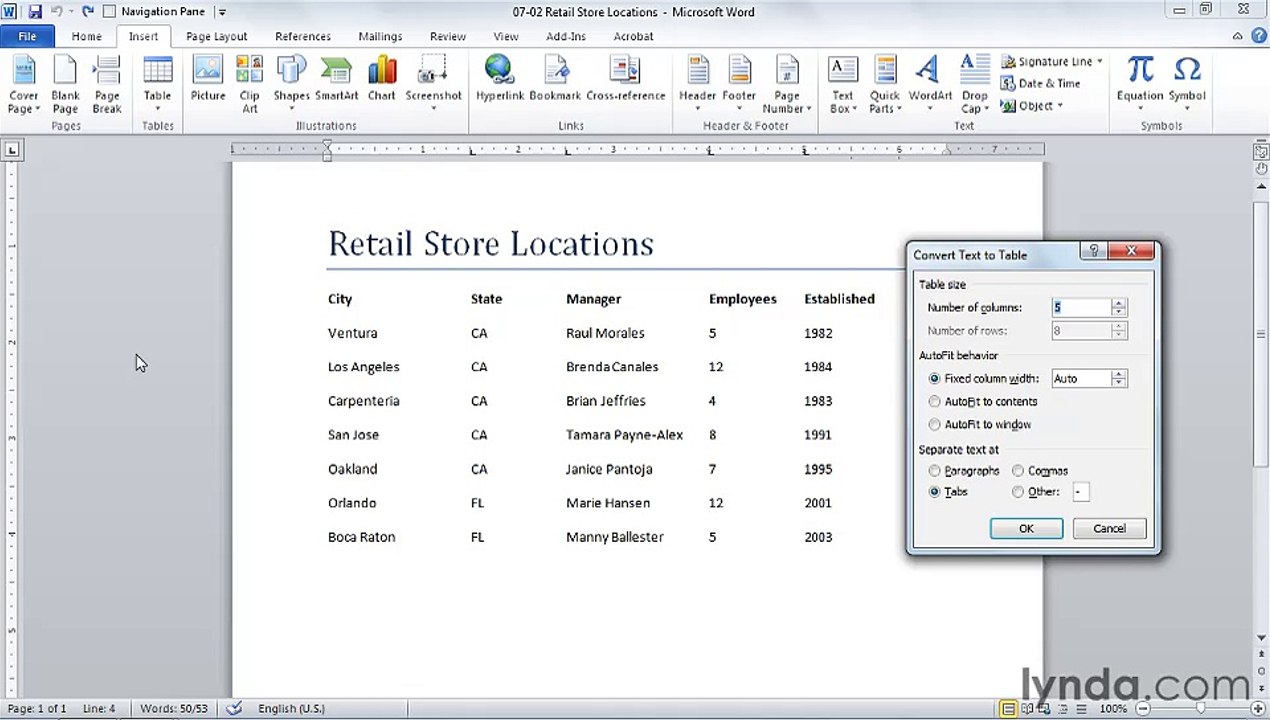Click the dialog Help question mark button

pyautogui.click(x=1093, y=251)
